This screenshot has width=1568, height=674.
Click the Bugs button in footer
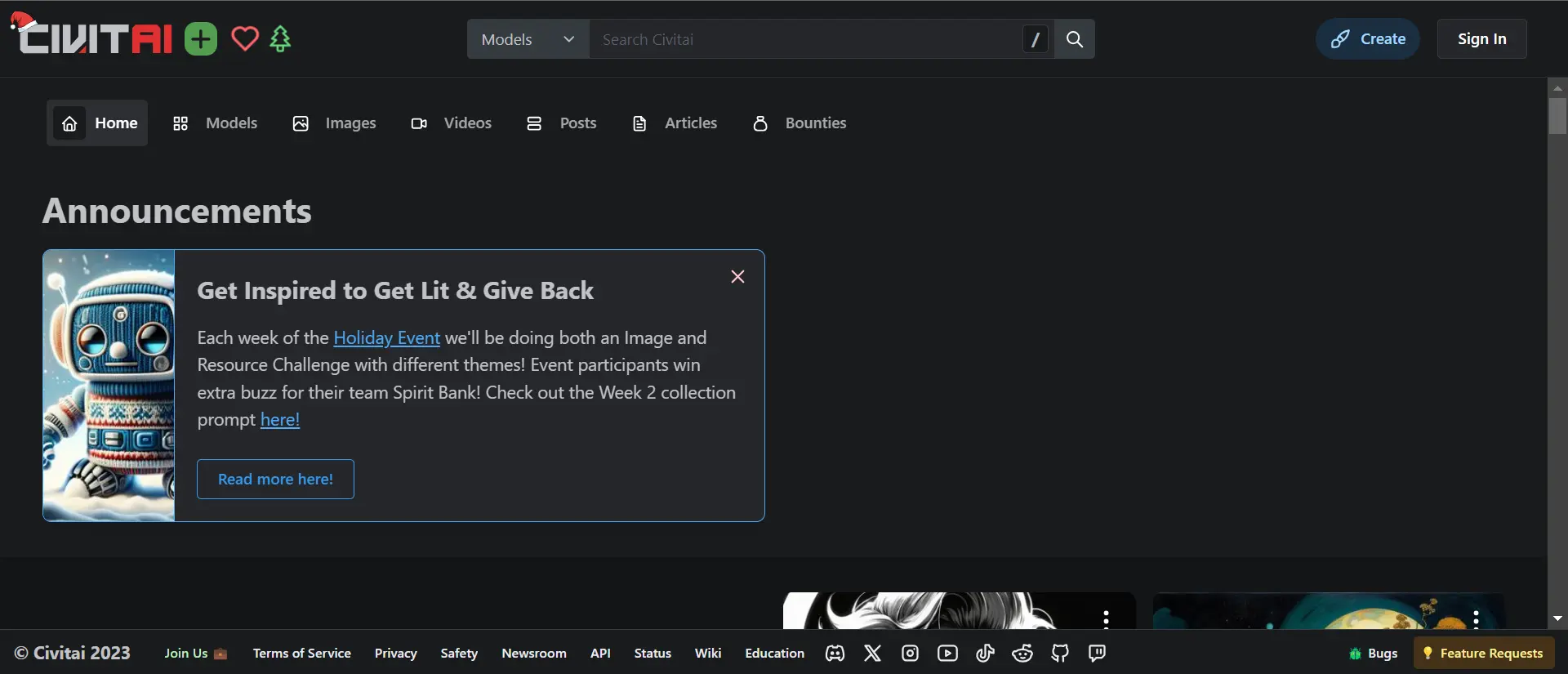pyautogui.click(x=1374, y=653)
